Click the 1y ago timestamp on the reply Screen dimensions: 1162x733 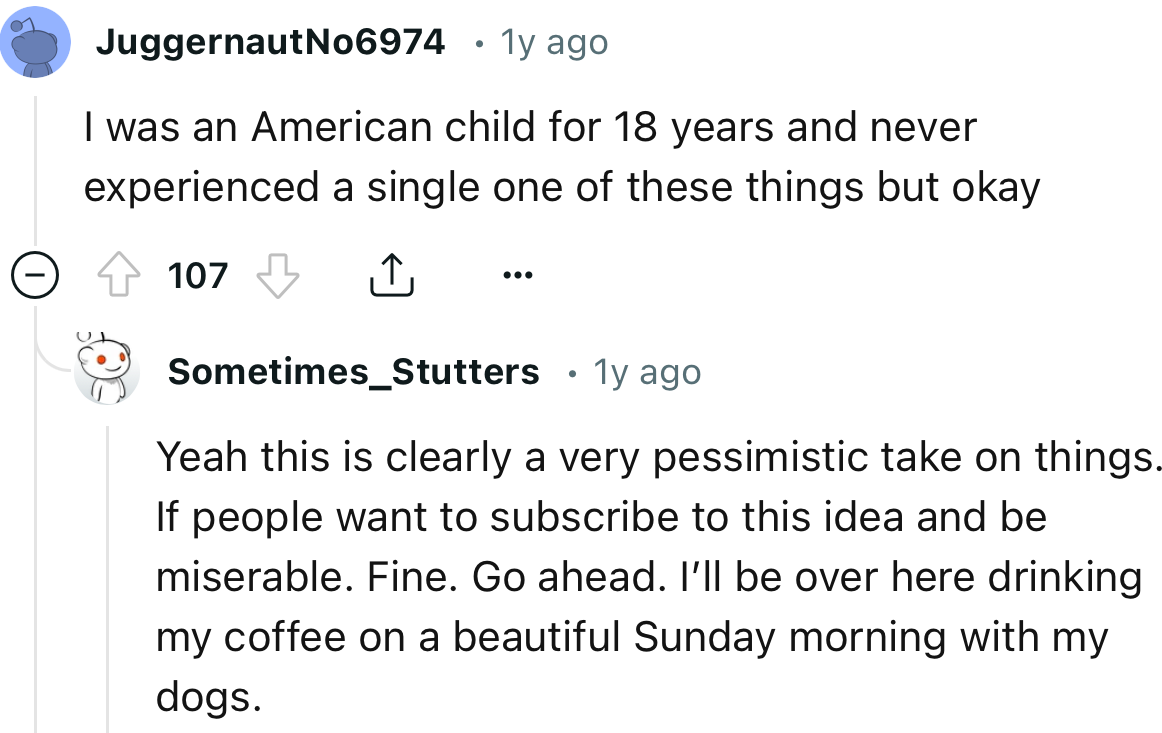(x=646, y=371)
